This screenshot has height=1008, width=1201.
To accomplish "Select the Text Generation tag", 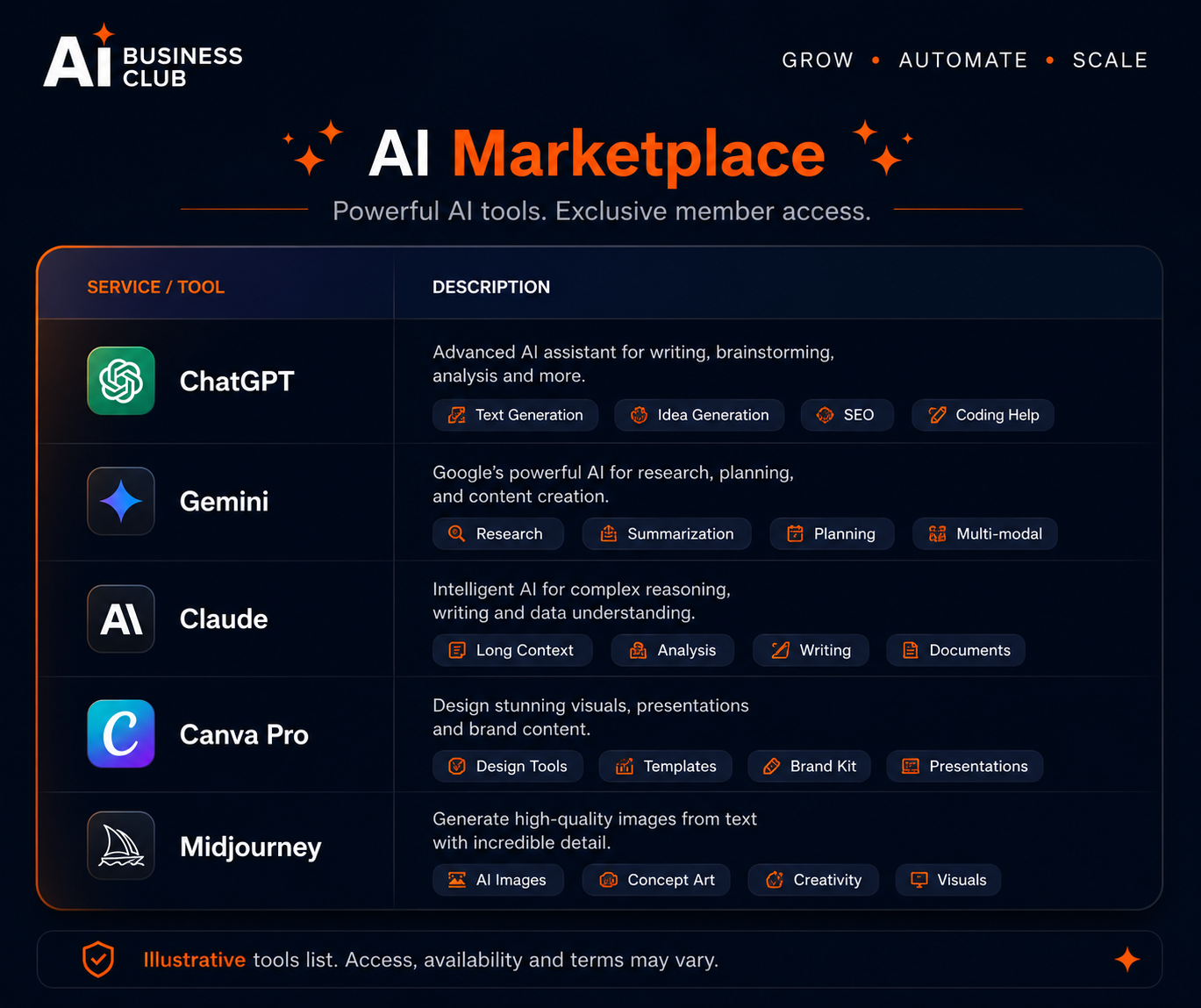I will pyautogui.click(x=515, y=415).
